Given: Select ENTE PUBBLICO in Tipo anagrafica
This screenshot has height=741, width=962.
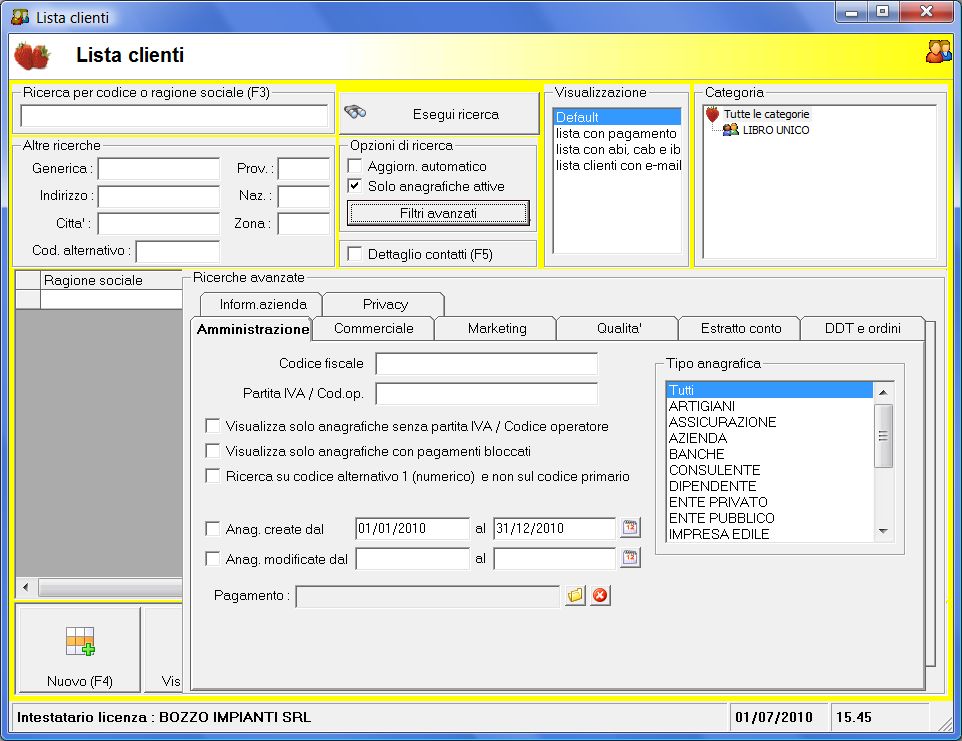Looking at the screenshot, I should pyautogui.click(x=769, y=518).
